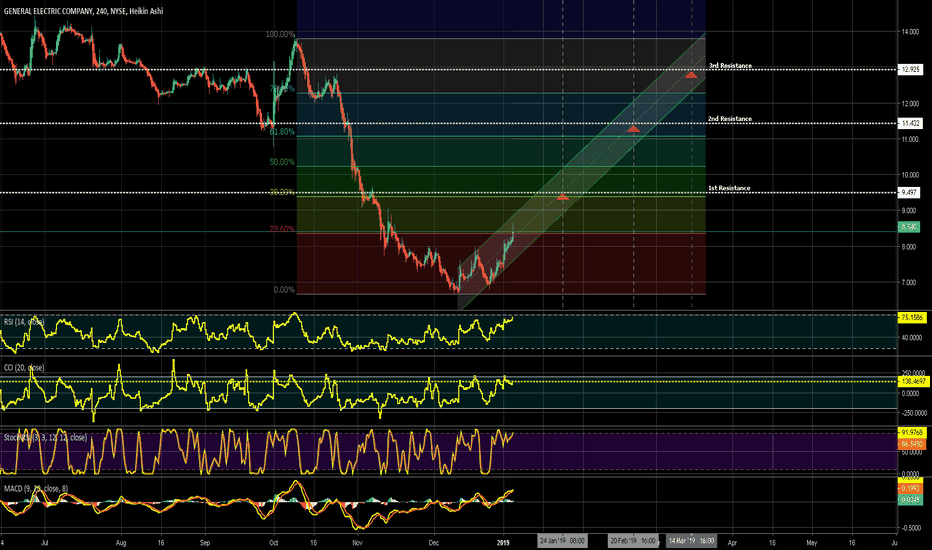Click the CCI value tag 138.4697
This screenshot has height=550, width=932.
pos(914,382)
